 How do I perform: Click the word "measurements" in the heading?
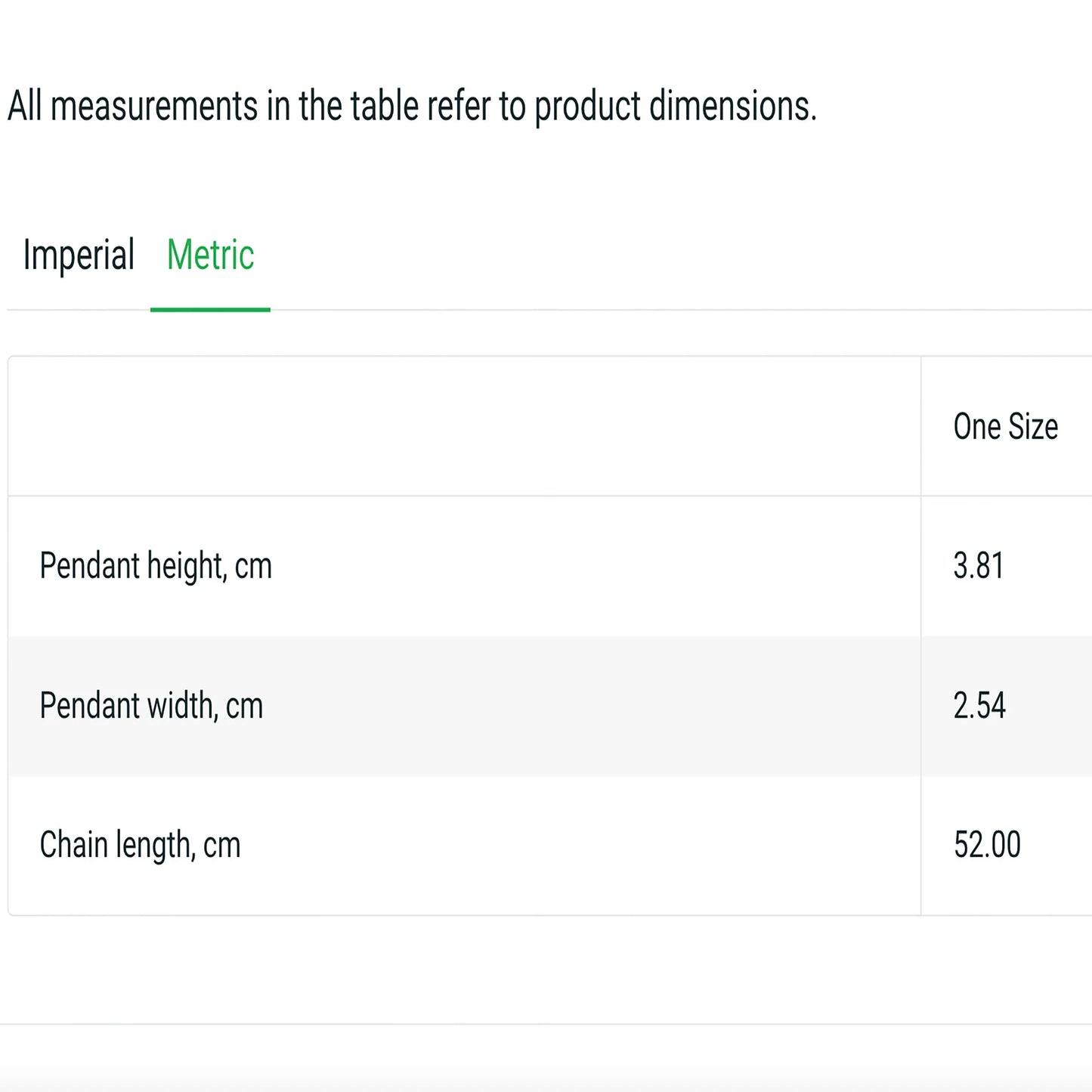coord(154,106)
